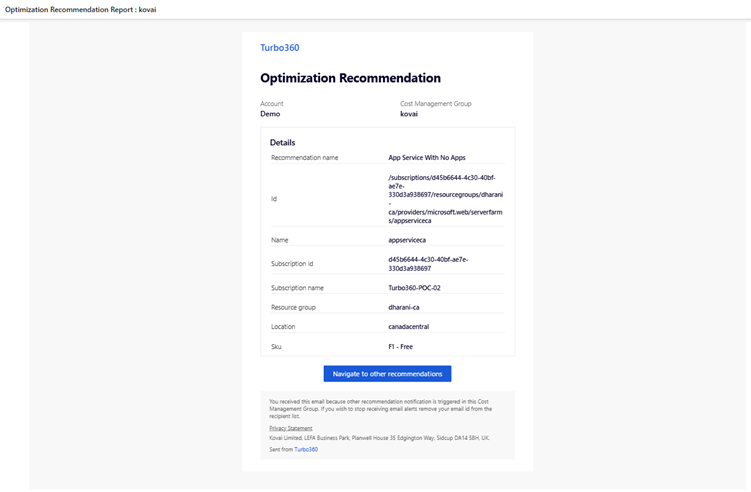Click the Kovai Limited address line
Viewport: 751px width, 492px height.
pos(379,438)
